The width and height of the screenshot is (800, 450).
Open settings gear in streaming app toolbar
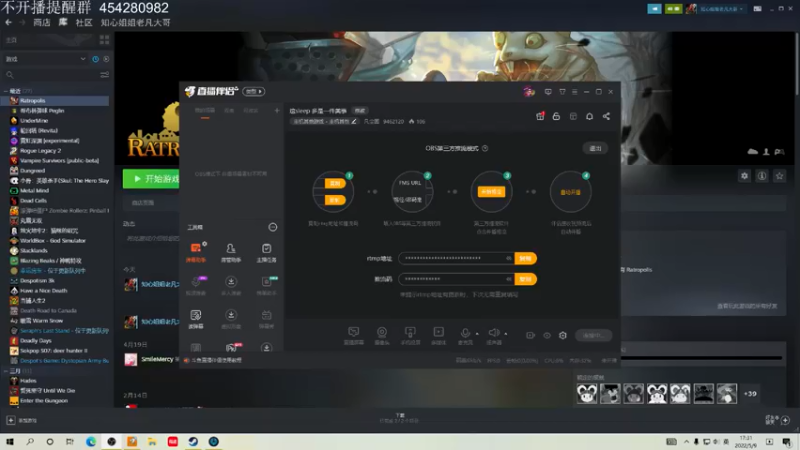coord(563,335)
